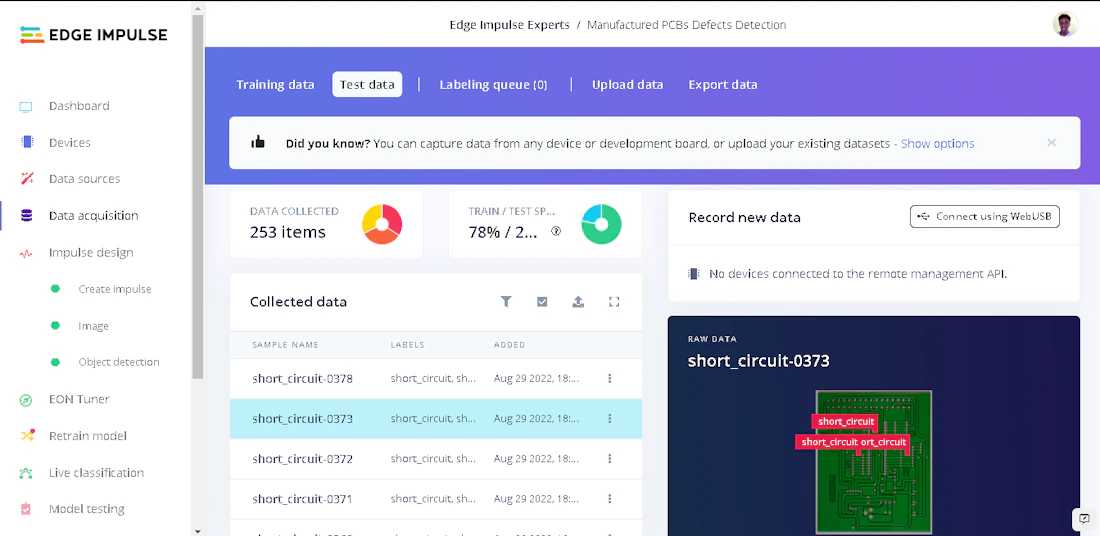Image resolution: width=1100 pixels, height=536 pixels.
Task: Click the LABELS column header
Action: 407,344
